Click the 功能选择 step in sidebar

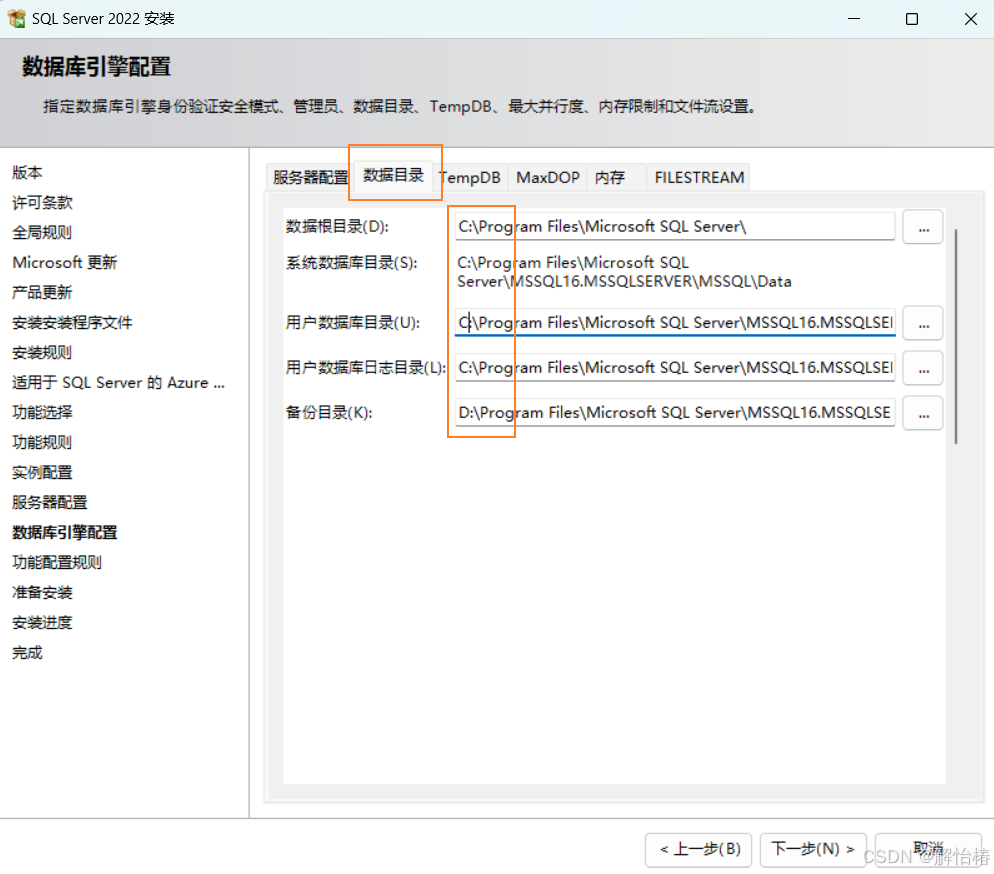pyautogui.click(x=42, y=413)
